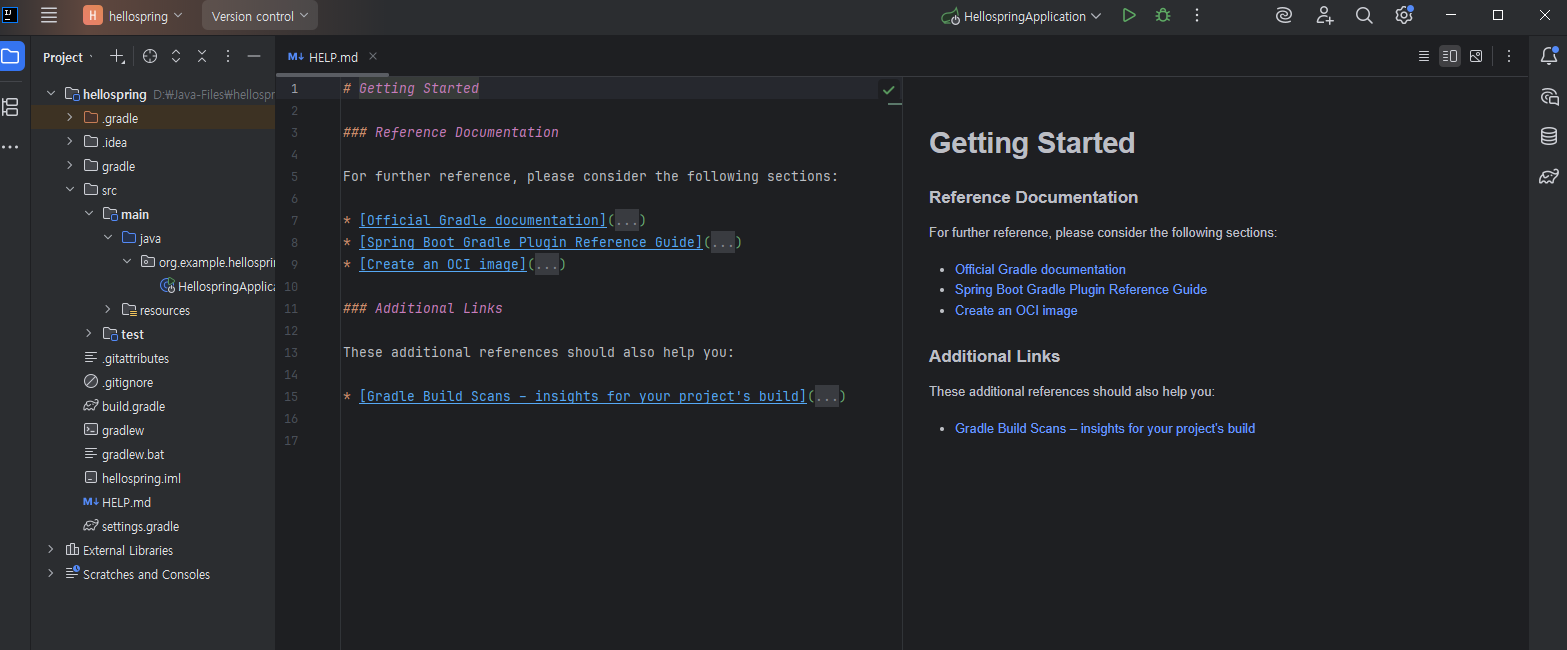Image resolution: width=1567 pixels, height=650 pixels.
Task: Open the HellospringApplication run configuration dropdown
Action: (1022, 16)
